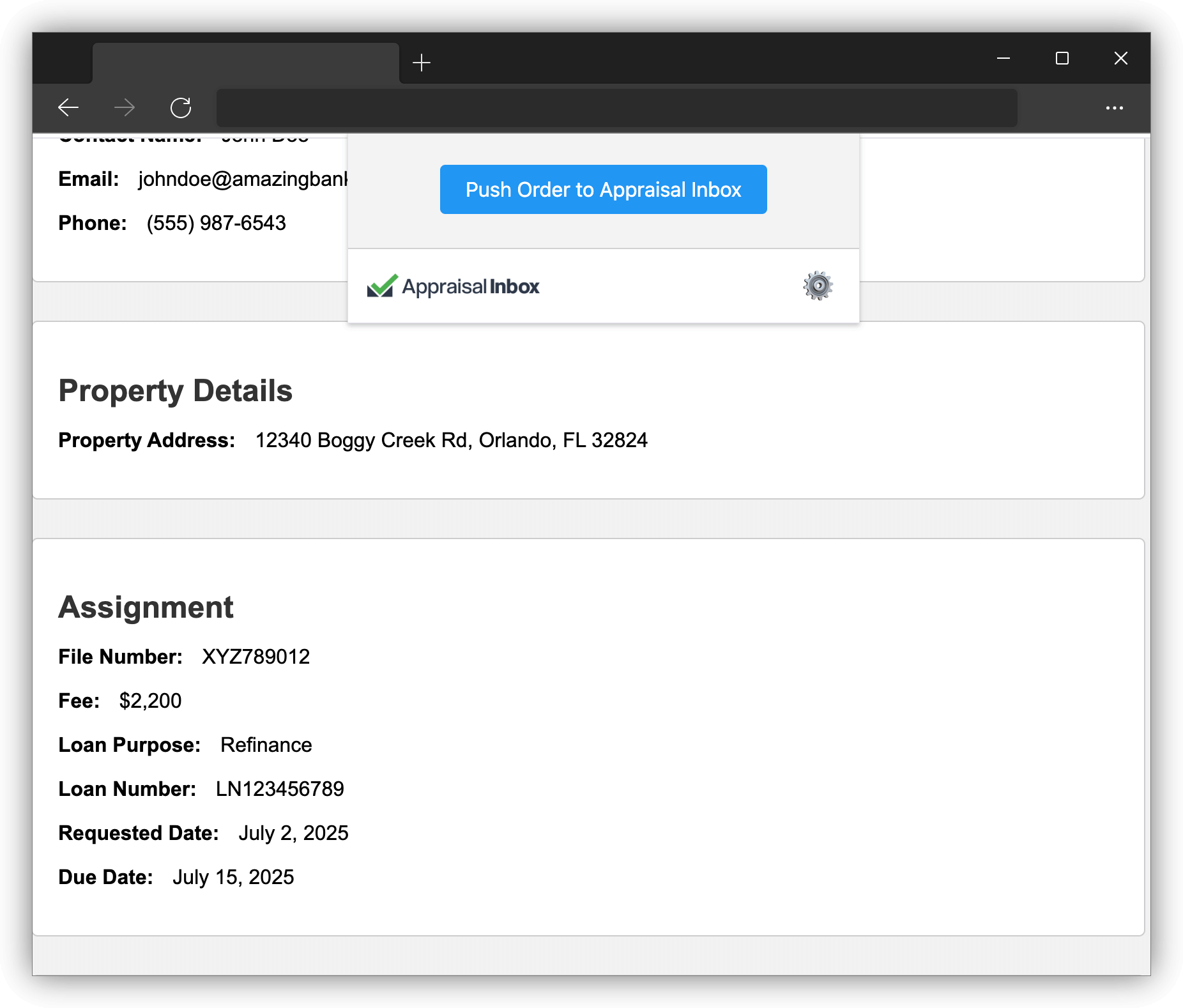Open Appraisal Inbox settings gear
Screen dimensions: 1183x1008
(818, 286)
